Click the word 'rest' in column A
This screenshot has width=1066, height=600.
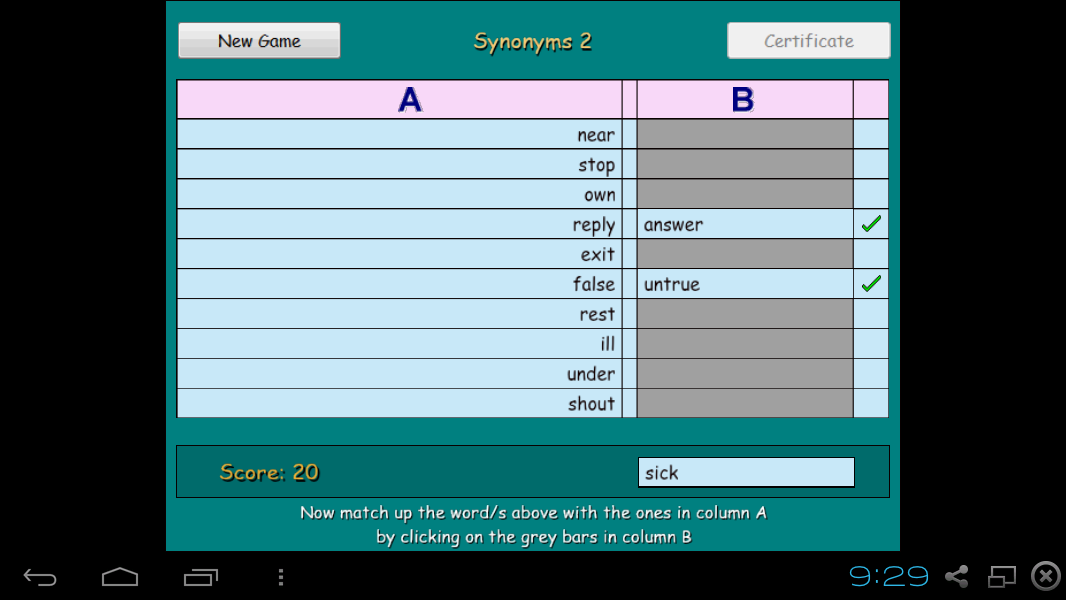597,315
